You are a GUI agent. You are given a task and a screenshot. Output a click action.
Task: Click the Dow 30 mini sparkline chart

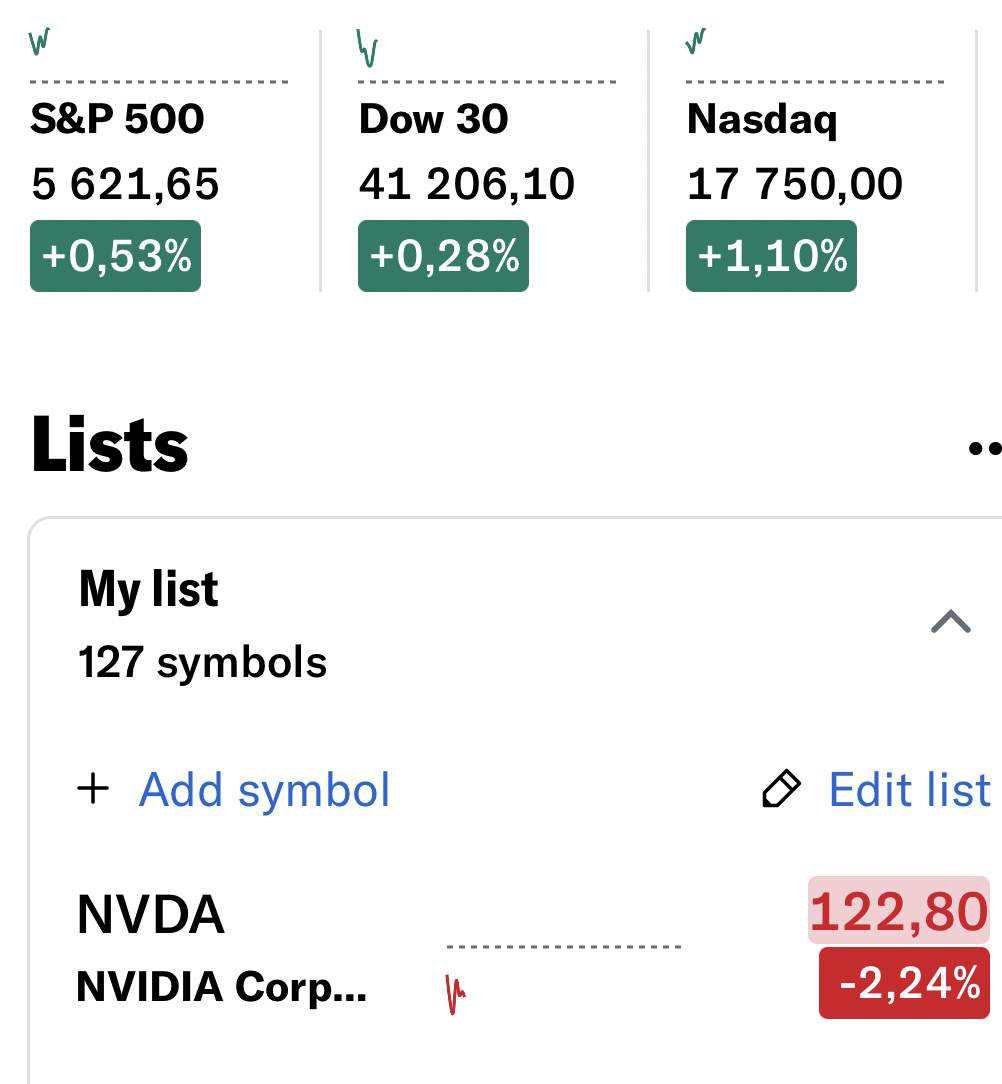point(368,48)
